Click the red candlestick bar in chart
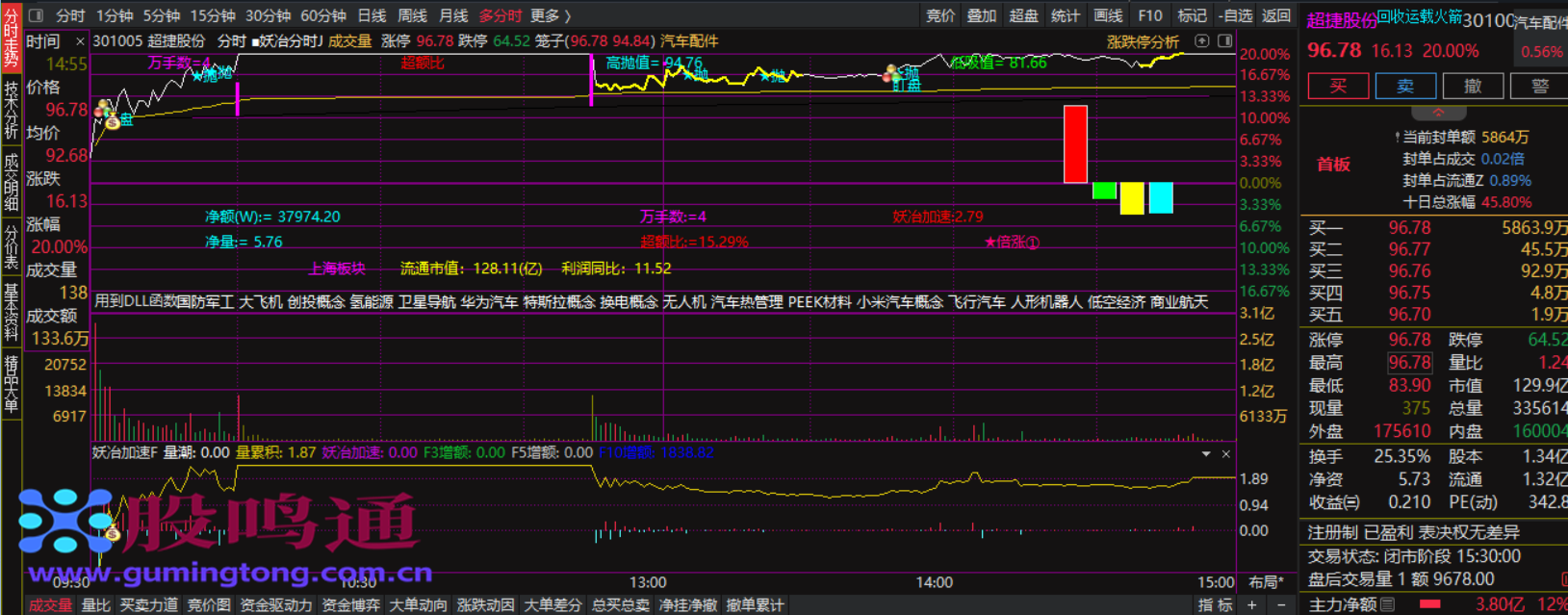The image size is (1568, 615). [x=1075, y=144]
